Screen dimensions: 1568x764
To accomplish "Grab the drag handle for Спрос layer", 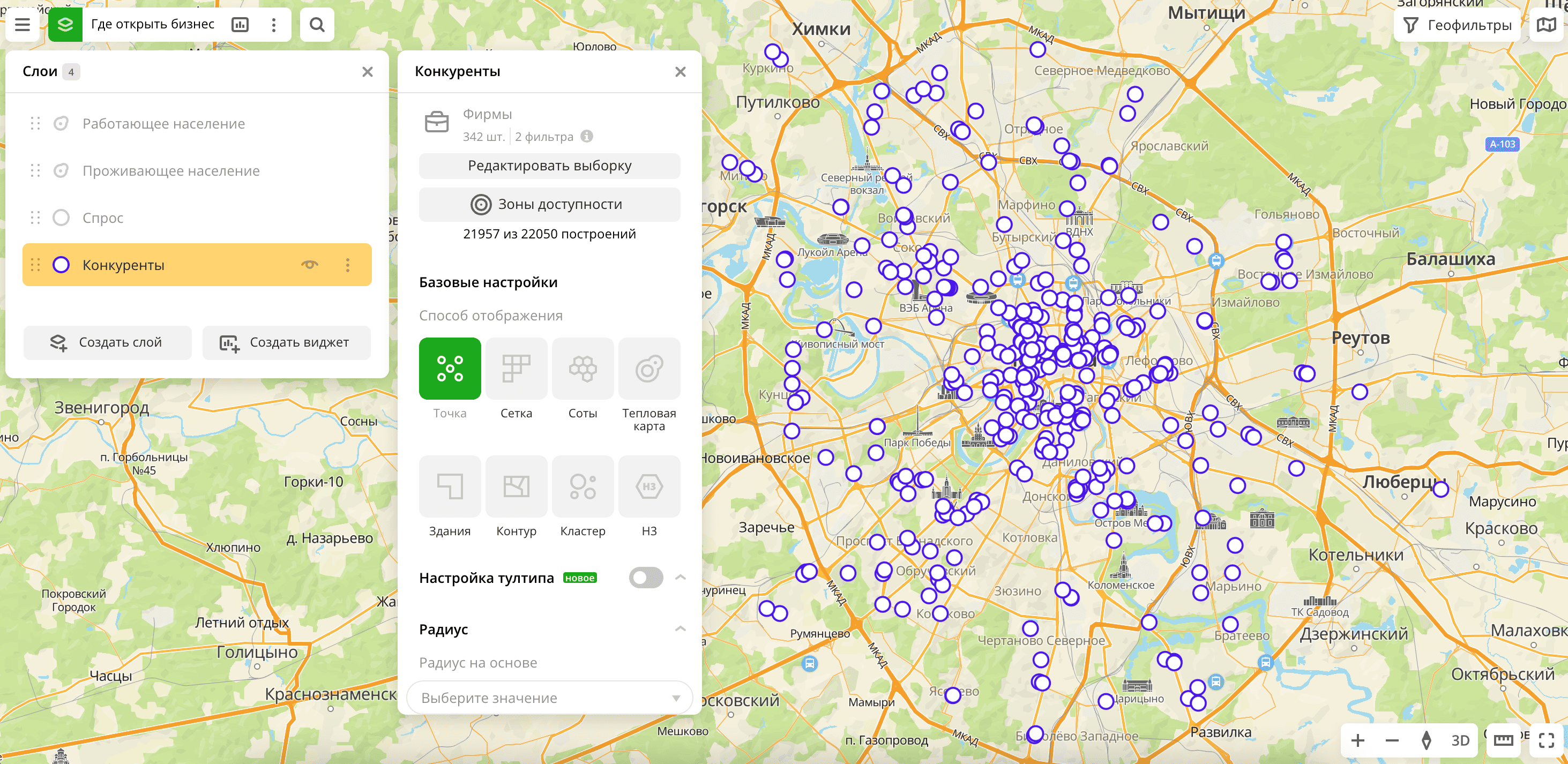I will [x=35, y=218].
